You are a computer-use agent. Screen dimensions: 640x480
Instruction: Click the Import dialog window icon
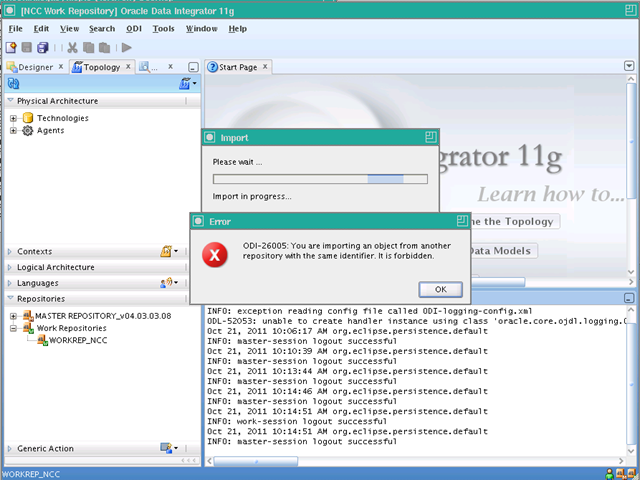(210, 138)
